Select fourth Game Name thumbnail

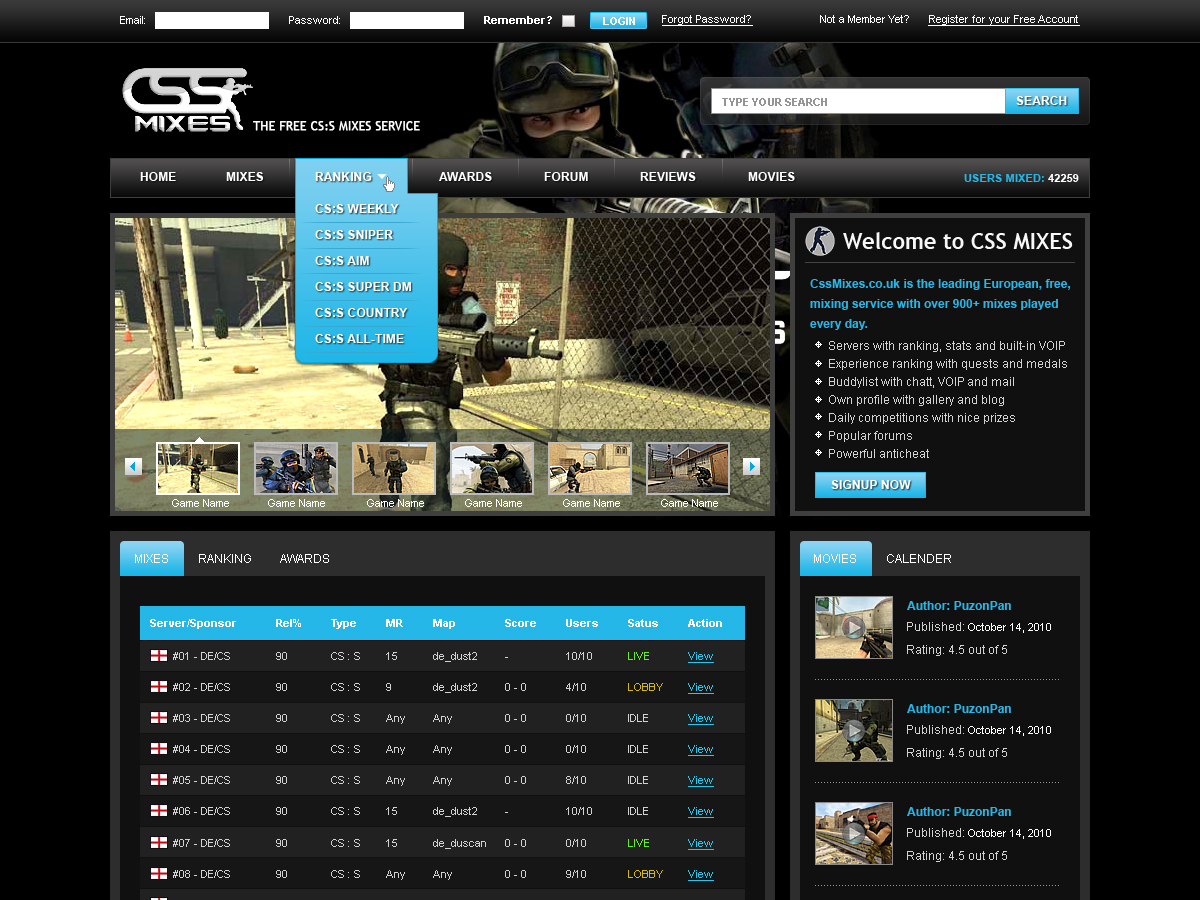pyautogui.click(x=492, y=469)
